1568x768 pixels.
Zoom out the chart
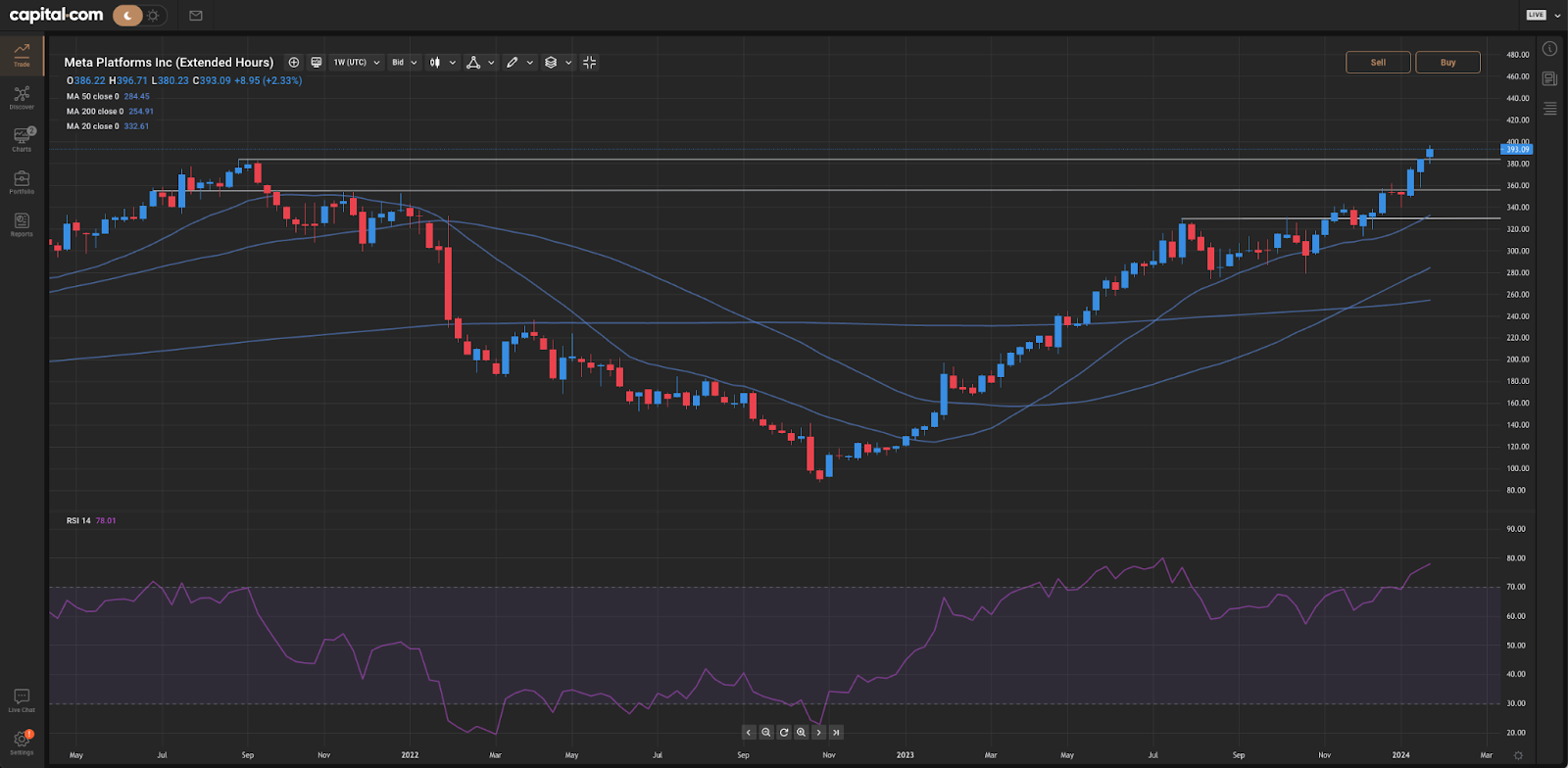[x=766, y=732]
